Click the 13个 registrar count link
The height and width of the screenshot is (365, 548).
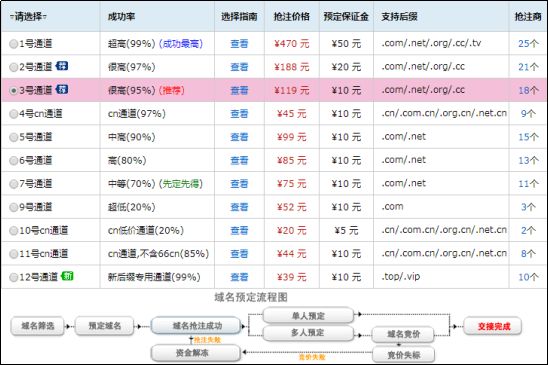click(528, 160)
